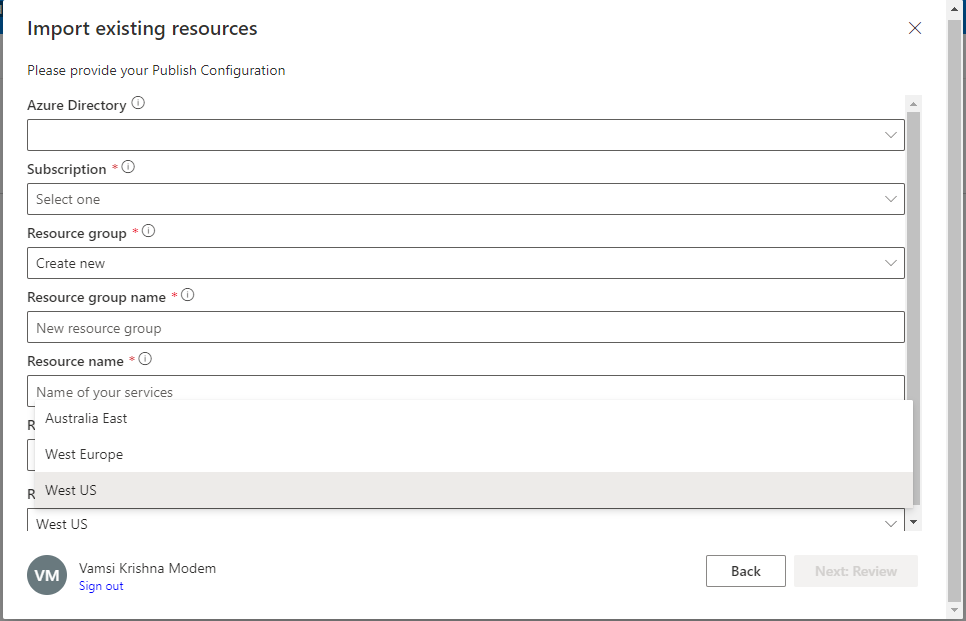Click the info icon next to Azure Directory
The image size is (966, 621).
(138, 103)
